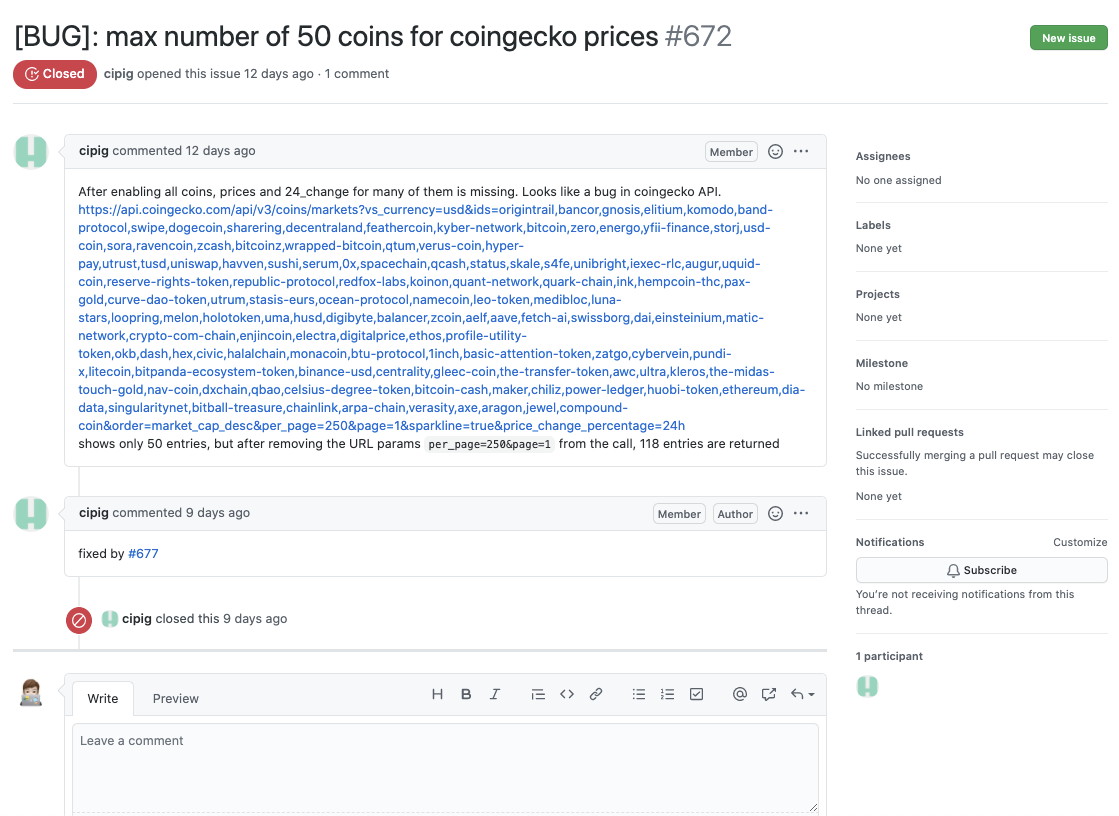Insert code formatting icon
Image resolution: width=1119 pixels, height=816 pixels.
tap(567, 694)
